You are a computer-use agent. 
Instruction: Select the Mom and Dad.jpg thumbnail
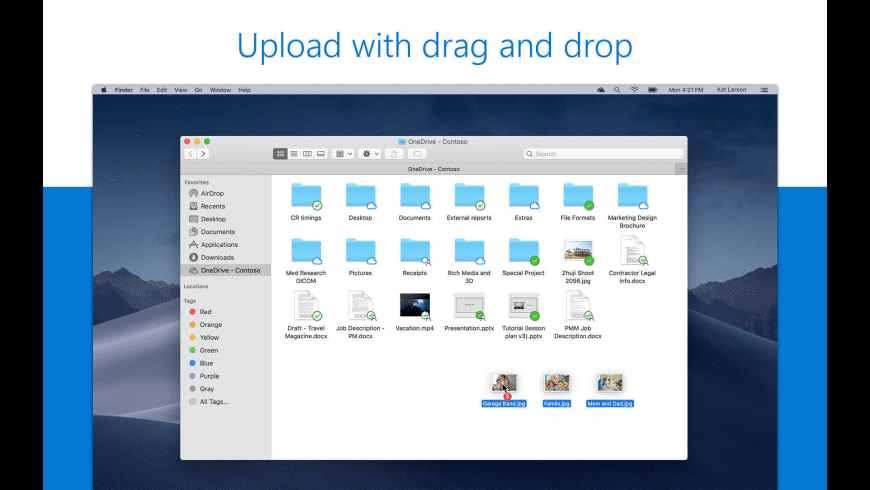pos(610,382)
